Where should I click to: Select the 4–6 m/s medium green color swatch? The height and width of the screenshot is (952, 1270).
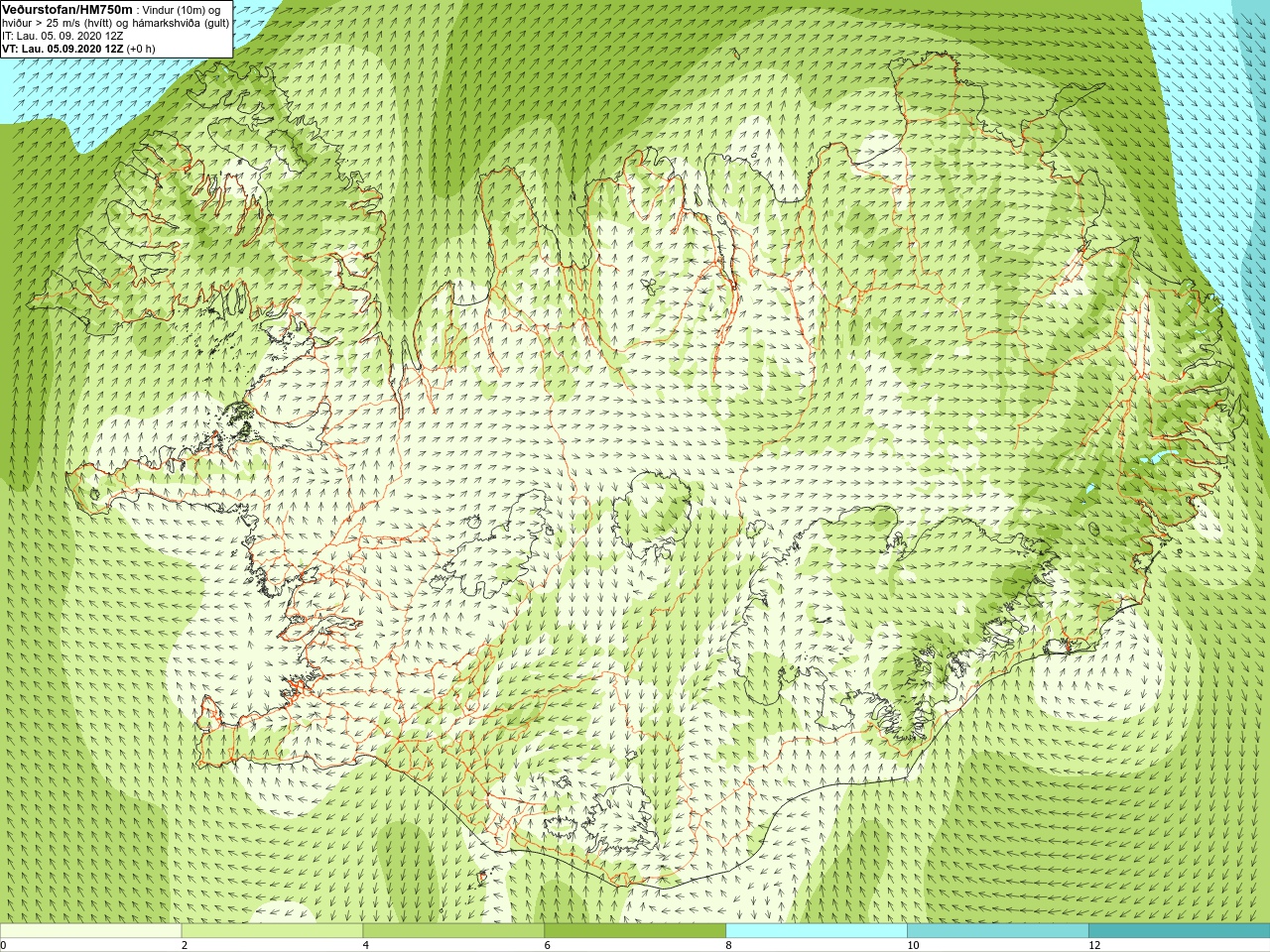[x=453, y=931]
